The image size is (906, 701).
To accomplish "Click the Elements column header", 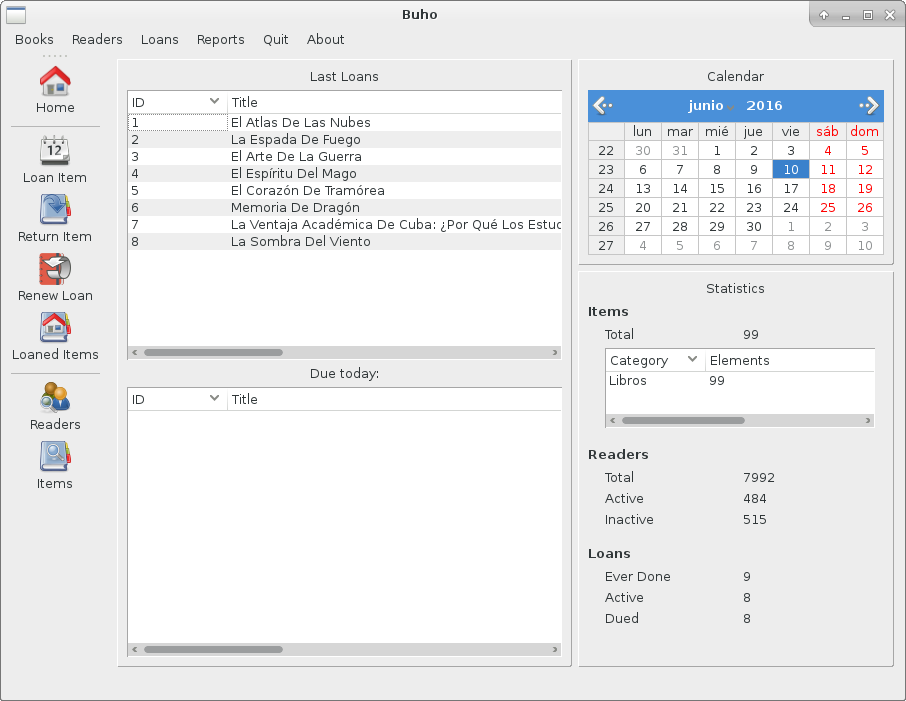I will point(790,361).
